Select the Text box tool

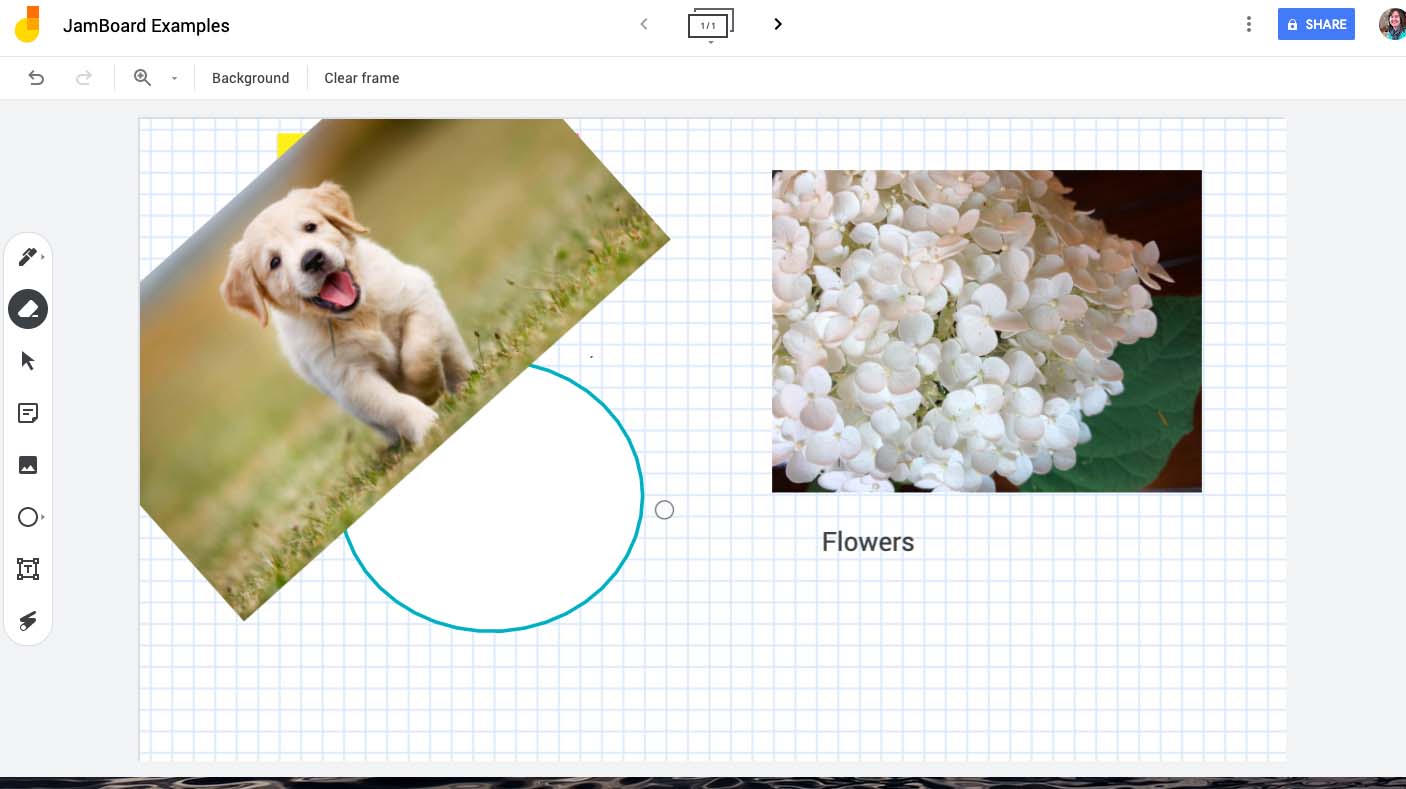point(28,569)
